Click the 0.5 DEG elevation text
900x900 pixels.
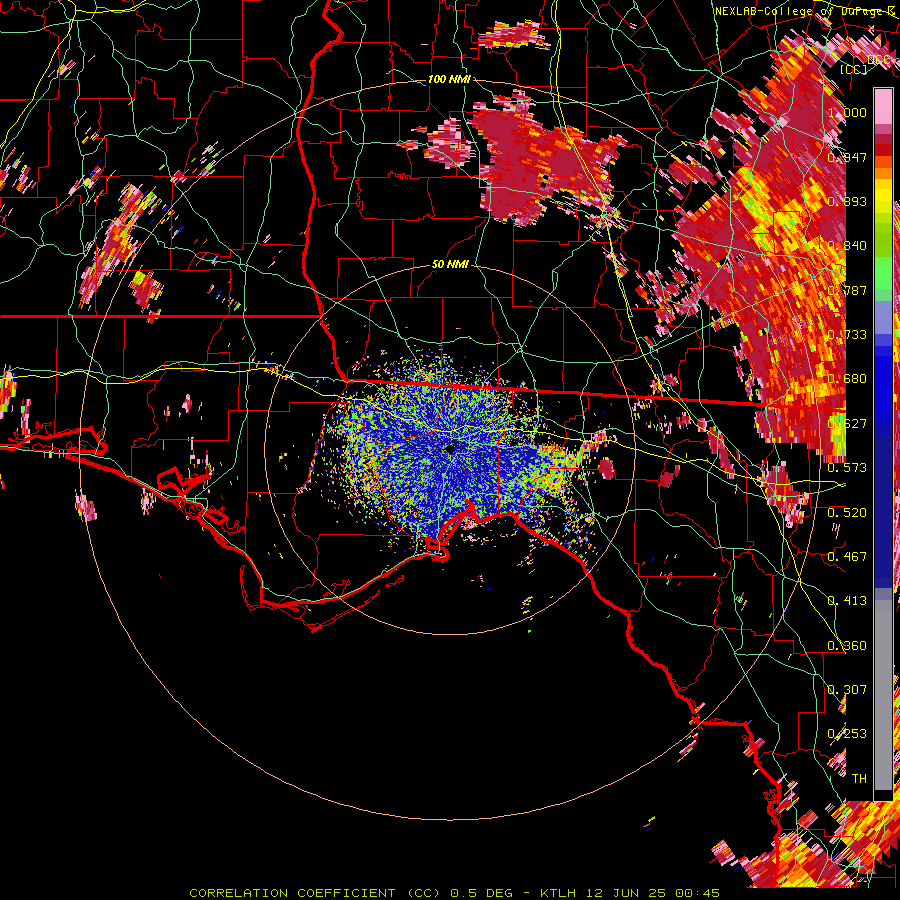click(482, 893)
